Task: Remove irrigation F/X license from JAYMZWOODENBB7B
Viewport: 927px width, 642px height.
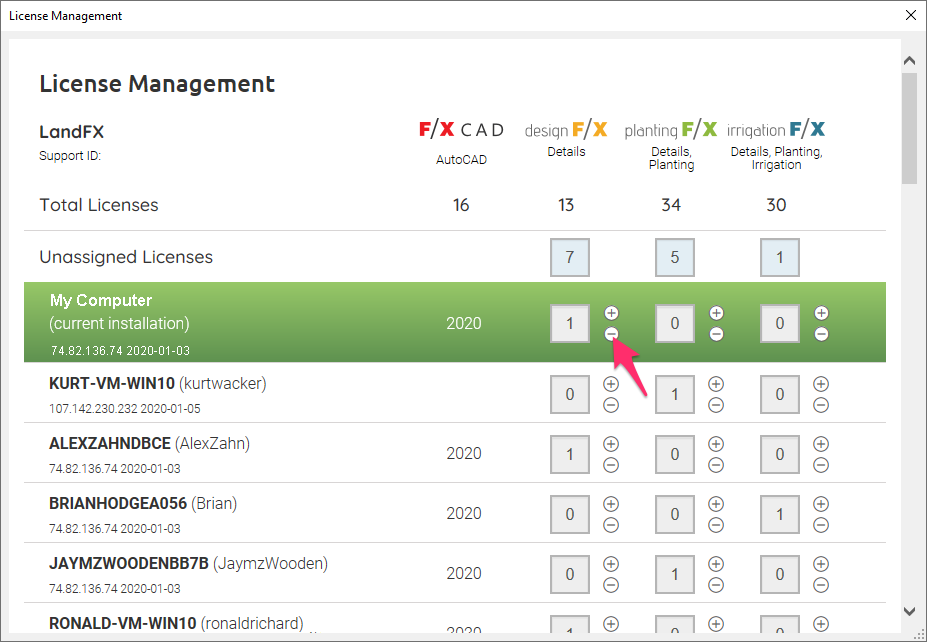Action: [821, 585]
